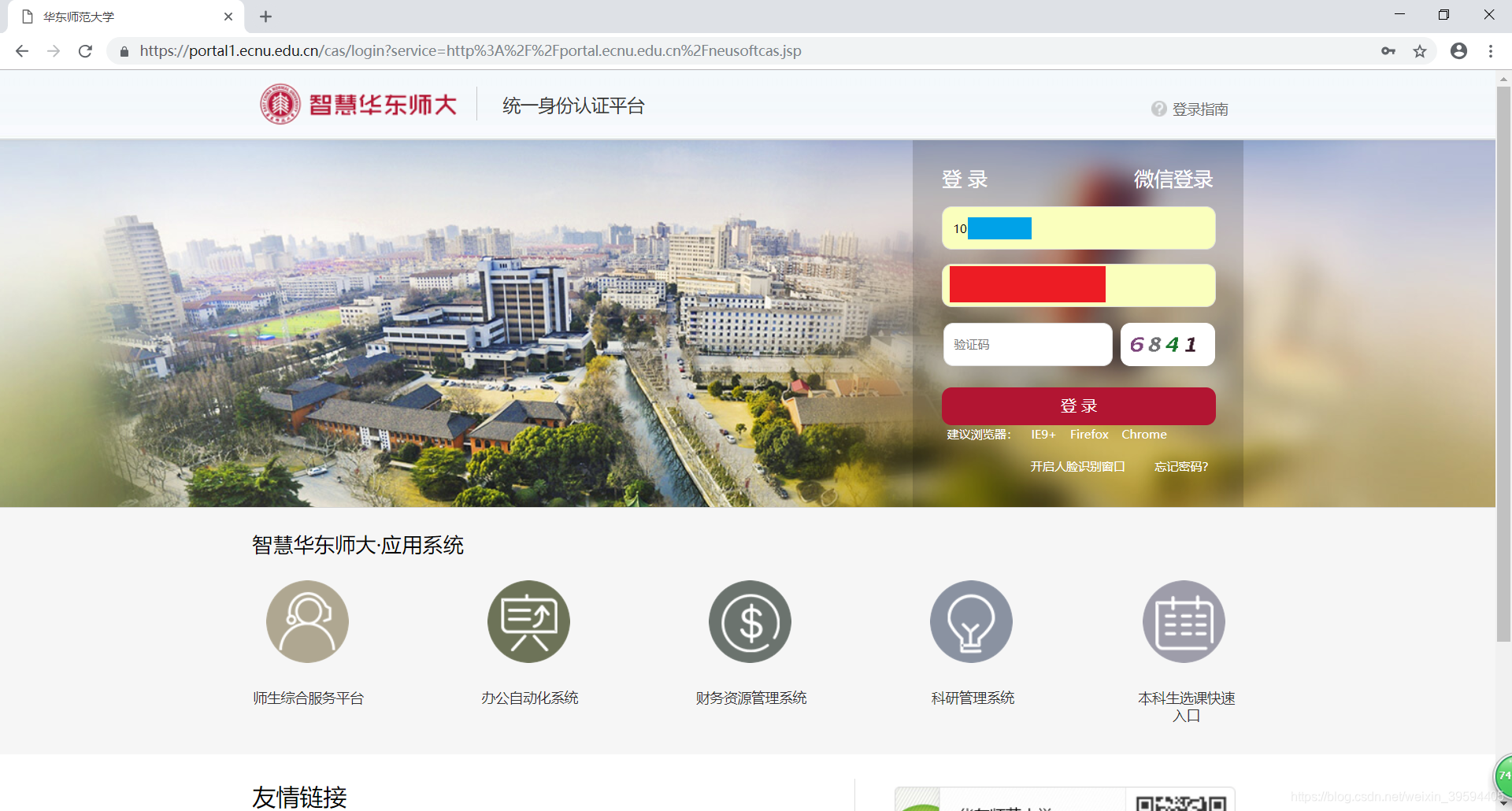Click the password input field
1512x811 pixels.
coord(1079,285)
